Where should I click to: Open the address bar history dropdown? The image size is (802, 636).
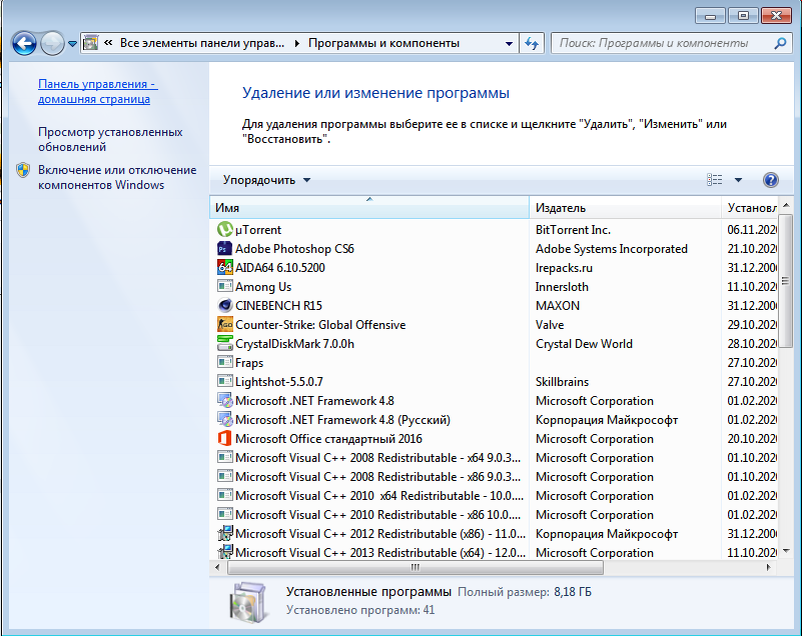pyautogui.click(x=508, y=43)
